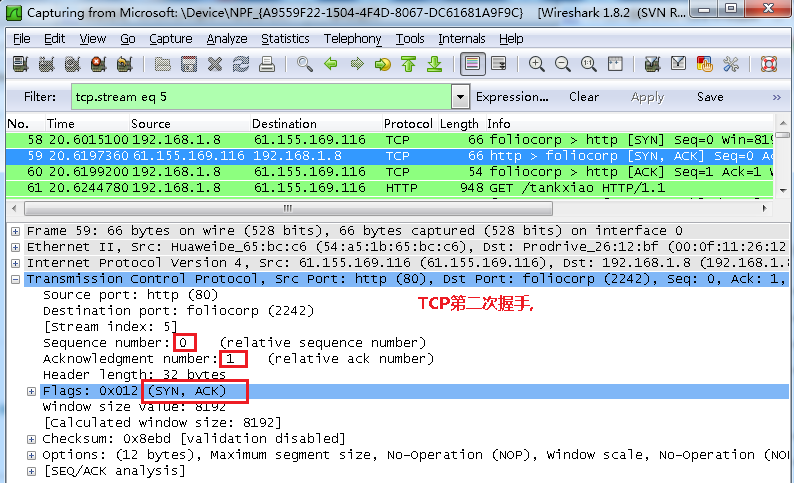Select packet 58 SYN row
The image size is (794, 483).
390,140
